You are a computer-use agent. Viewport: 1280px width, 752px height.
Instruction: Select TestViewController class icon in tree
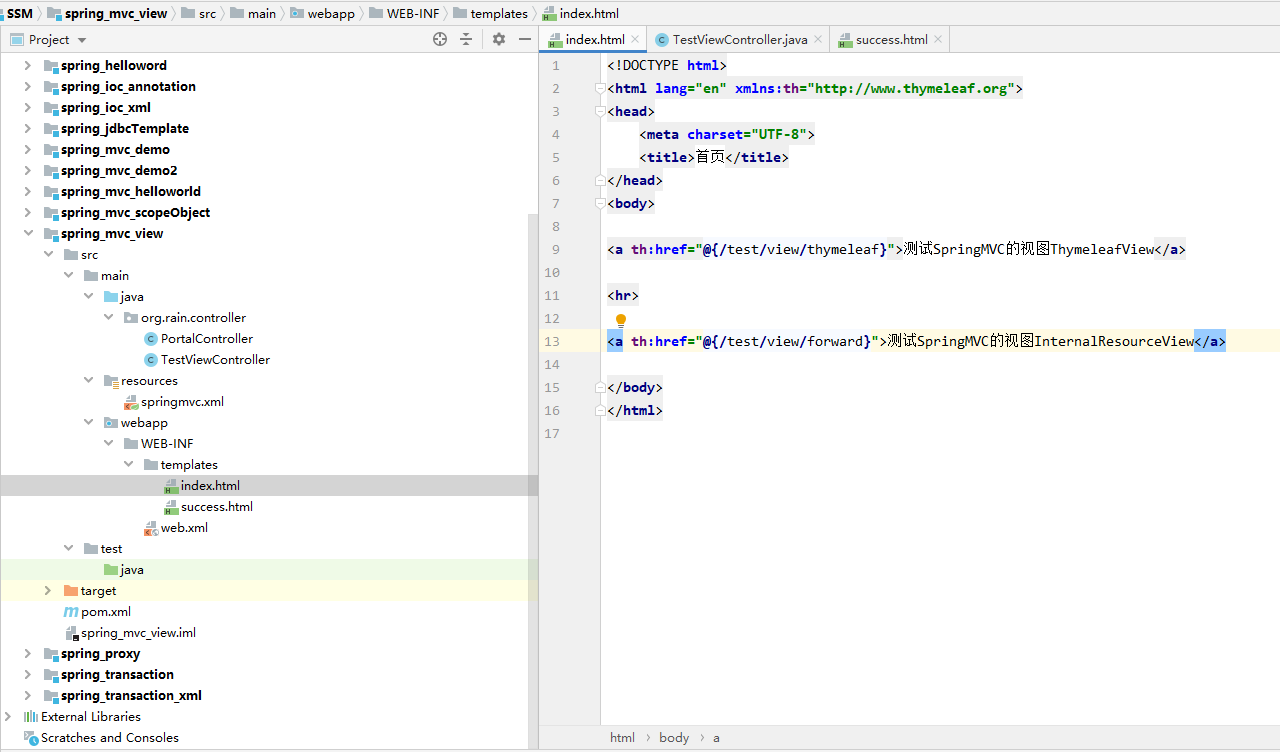click(x=151, y=360)
